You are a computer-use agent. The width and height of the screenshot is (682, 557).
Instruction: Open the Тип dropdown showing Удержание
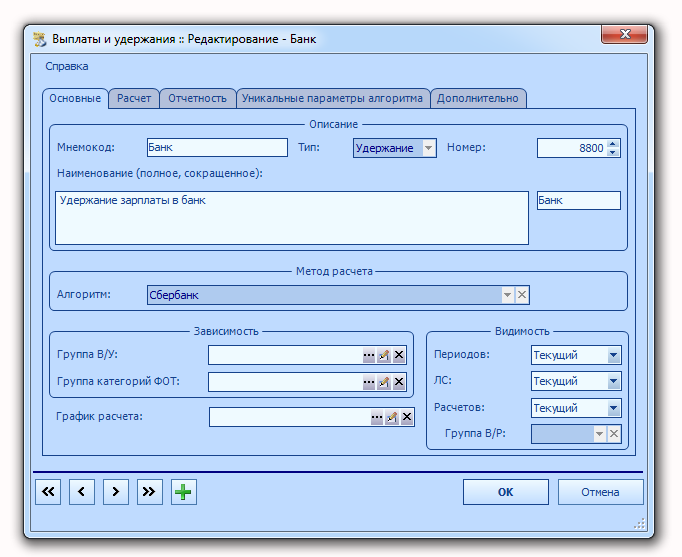(428, 148)
